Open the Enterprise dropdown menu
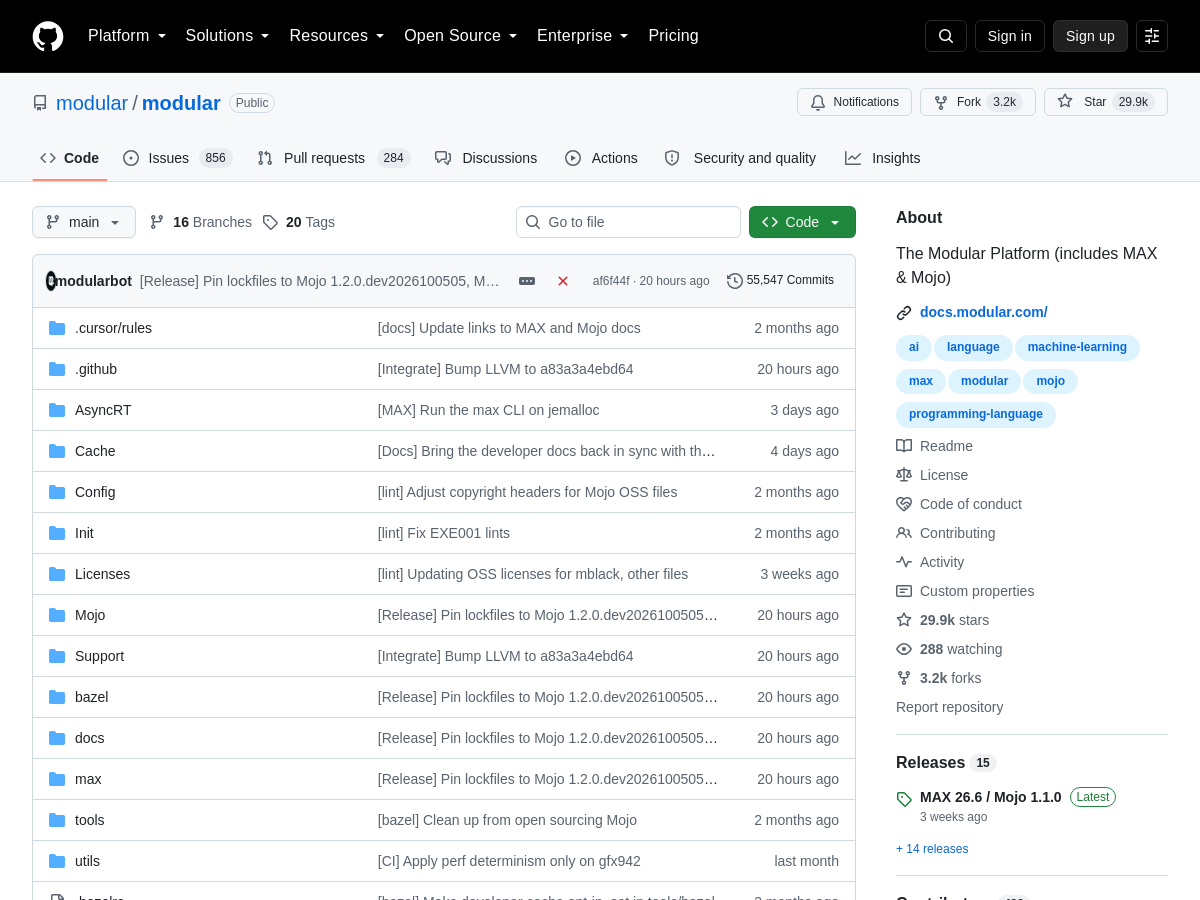The height and width of the screenshot is (900, 1200). click(583, 36)
